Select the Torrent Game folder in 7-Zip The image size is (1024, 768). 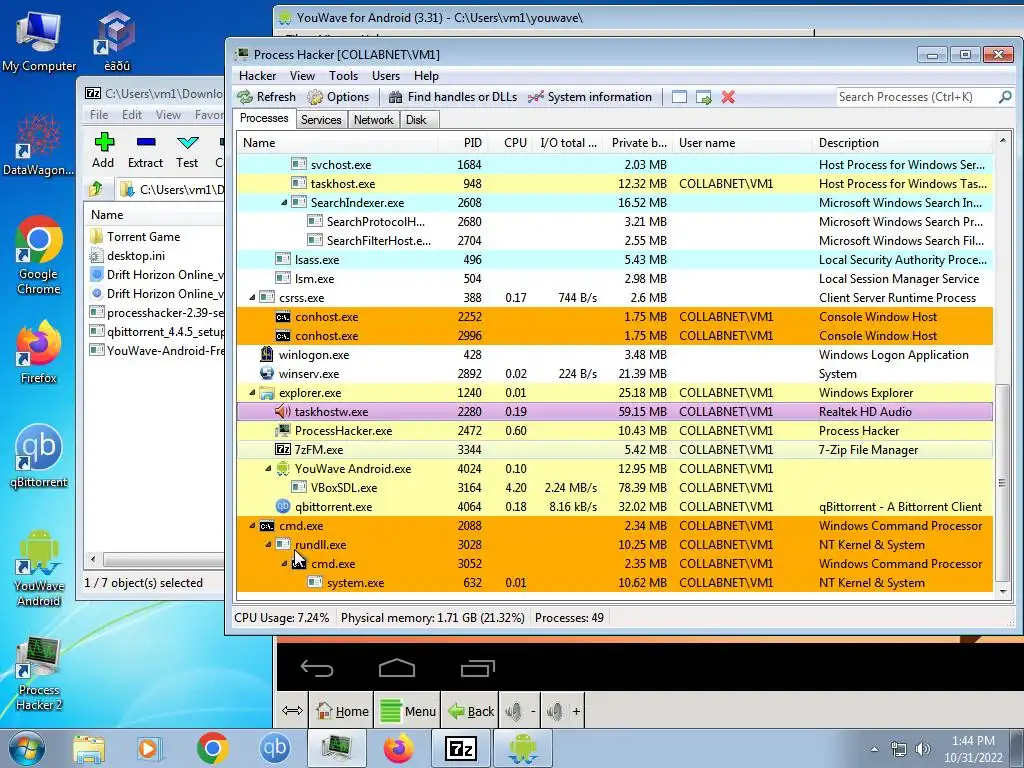tap(143, 237)
